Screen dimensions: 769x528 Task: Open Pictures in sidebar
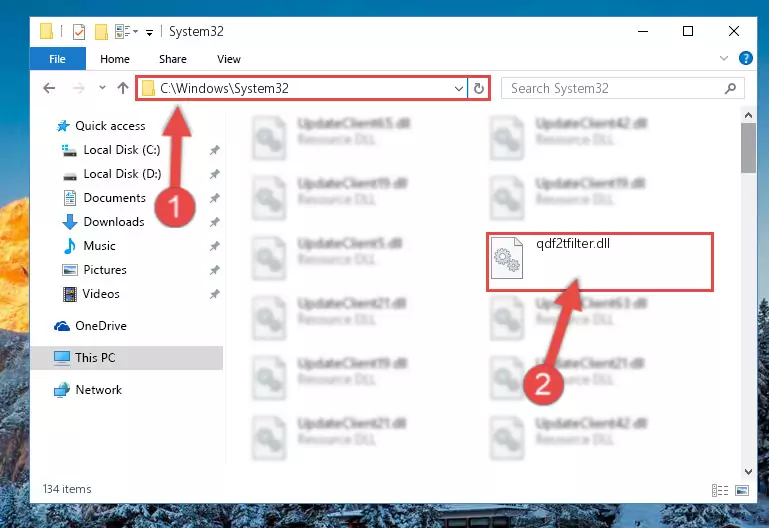click(x=104, y=270)
